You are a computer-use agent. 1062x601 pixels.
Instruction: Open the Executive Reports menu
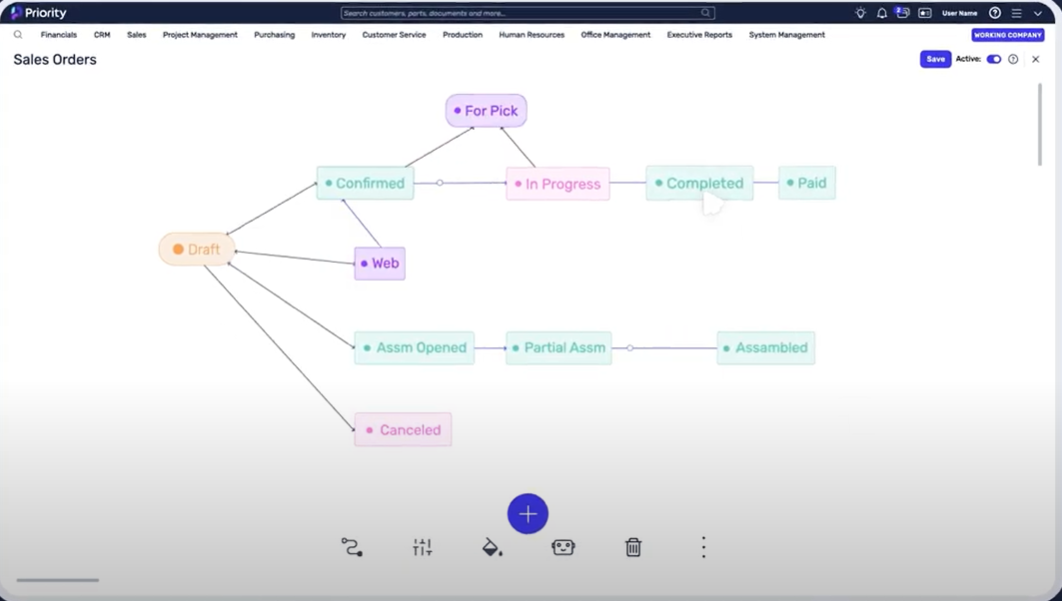coord(700,35)
